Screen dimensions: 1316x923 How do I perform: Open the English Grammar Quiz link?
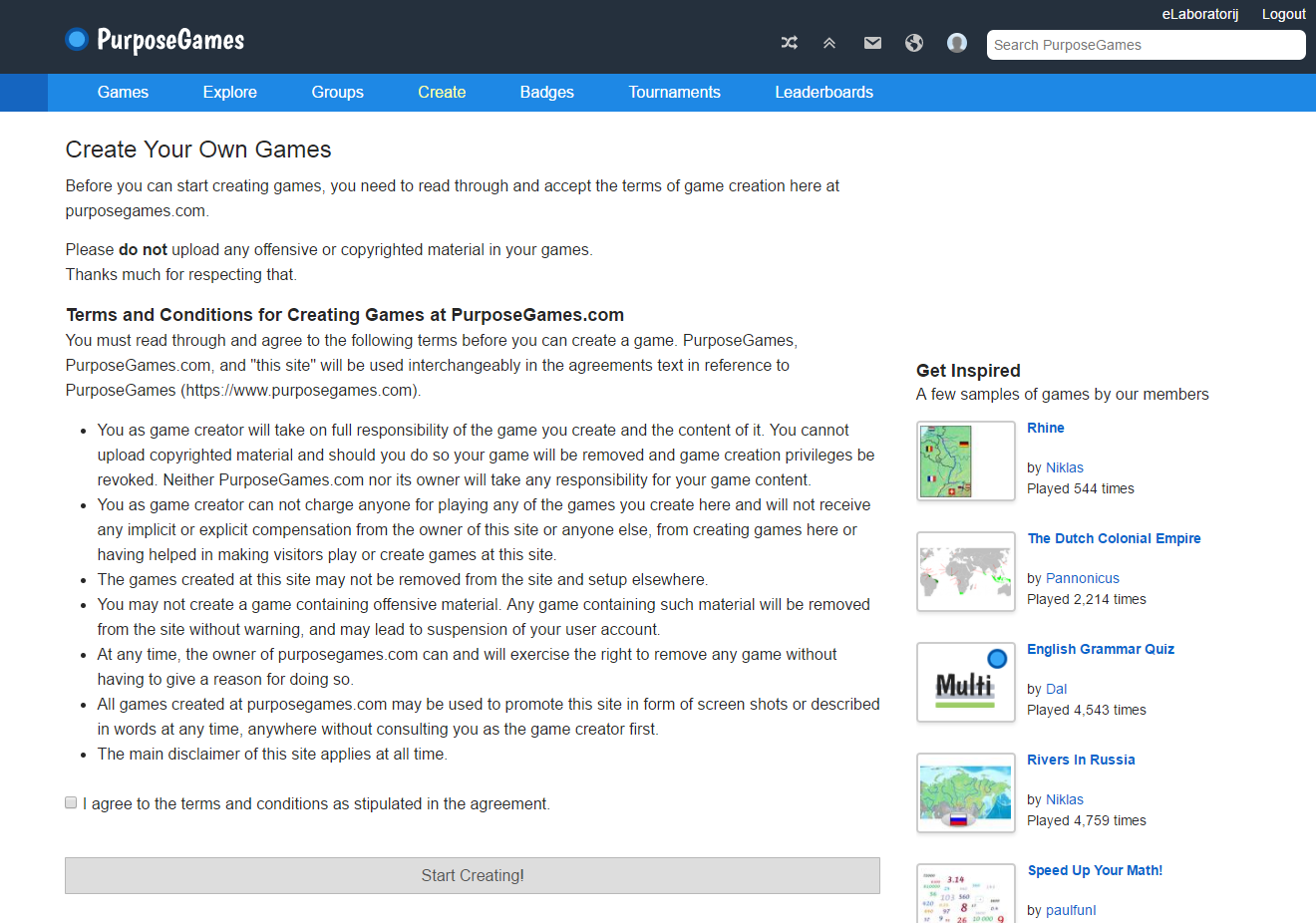tap(1101, 649)
